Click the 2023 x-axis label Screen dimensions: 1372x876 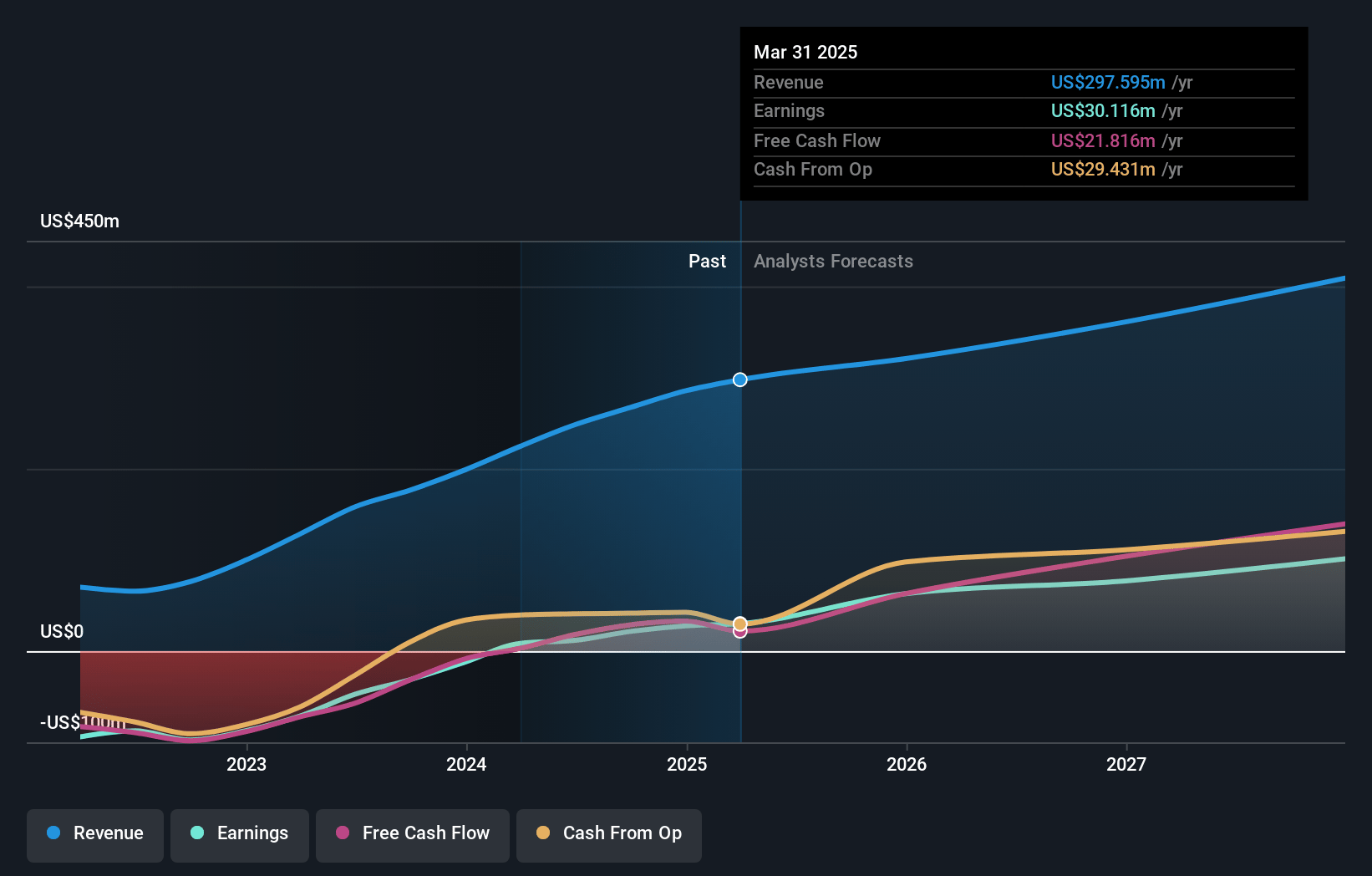[246, 764]
